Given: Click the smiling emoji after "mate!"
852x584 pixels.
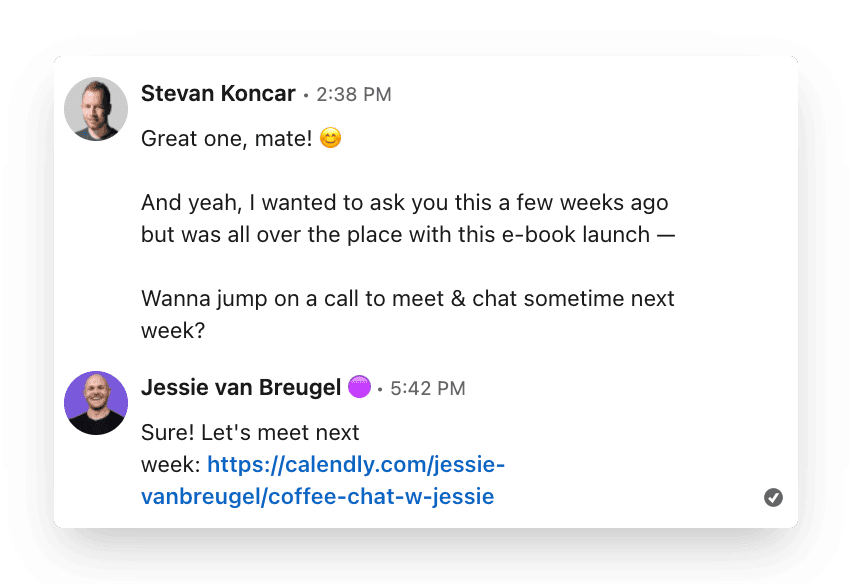Looking at the screenshot, I should [x=330, y=139].
